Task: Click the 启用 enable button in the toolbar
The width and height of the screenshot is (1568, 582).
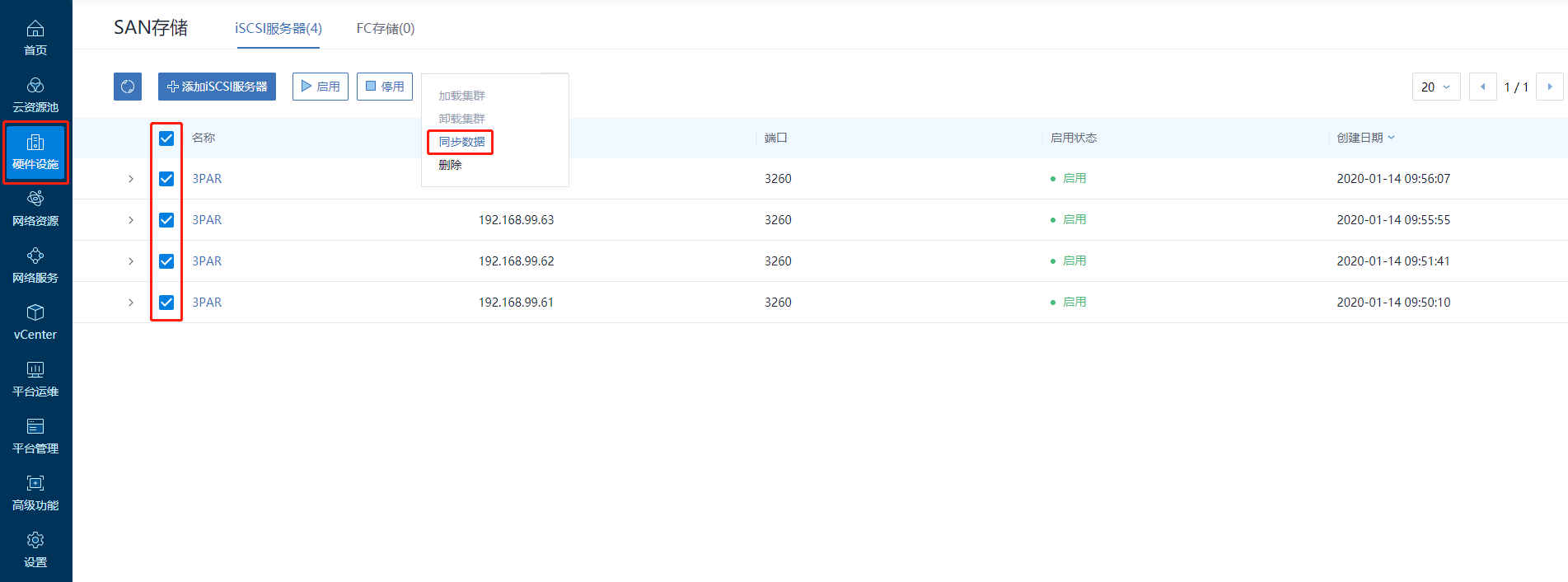Action: point(321,87)
